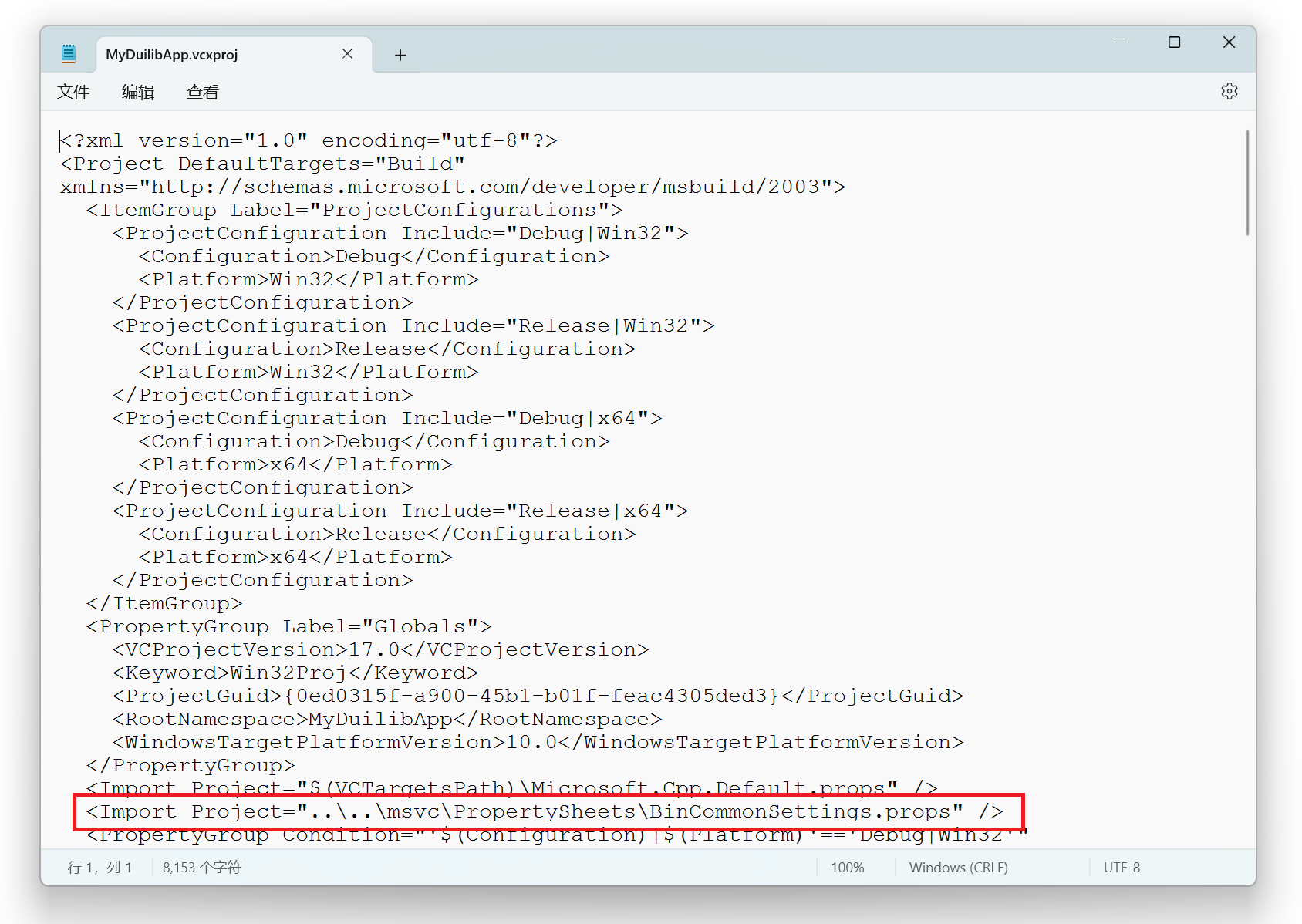This screenshot has height=924, width=1302.
Task: Click the Keyword Win32Proj line
Action: tap(295, 673)
